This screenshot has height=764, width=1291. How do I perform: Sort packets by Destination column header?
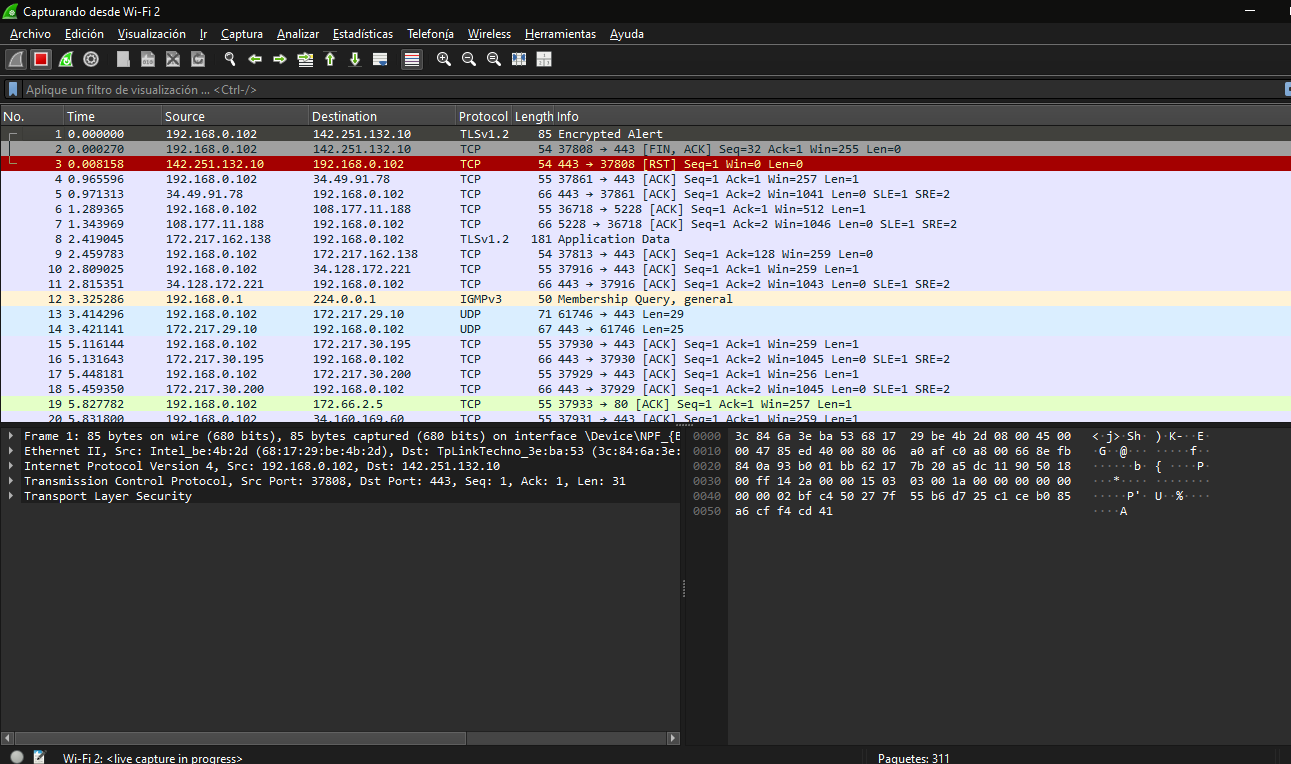[x=382, y=116]
